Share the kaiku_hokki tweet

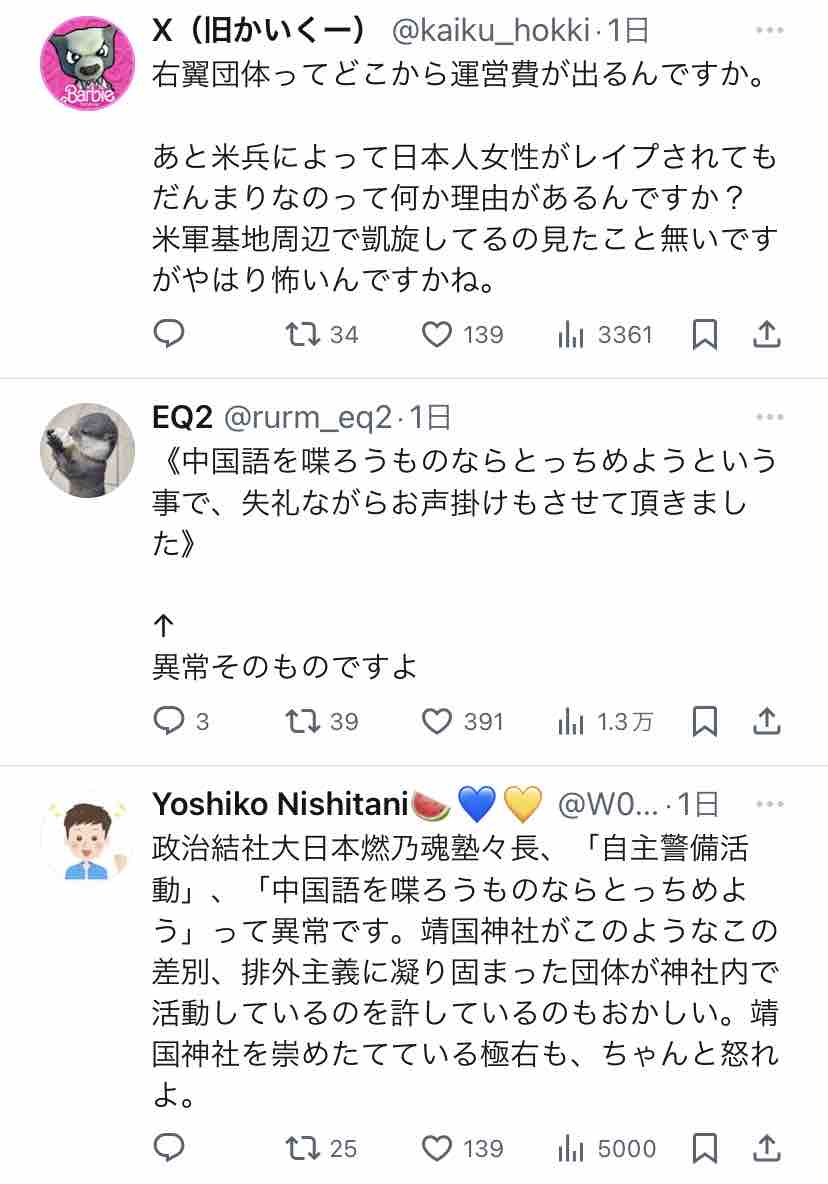click(766, 334)
